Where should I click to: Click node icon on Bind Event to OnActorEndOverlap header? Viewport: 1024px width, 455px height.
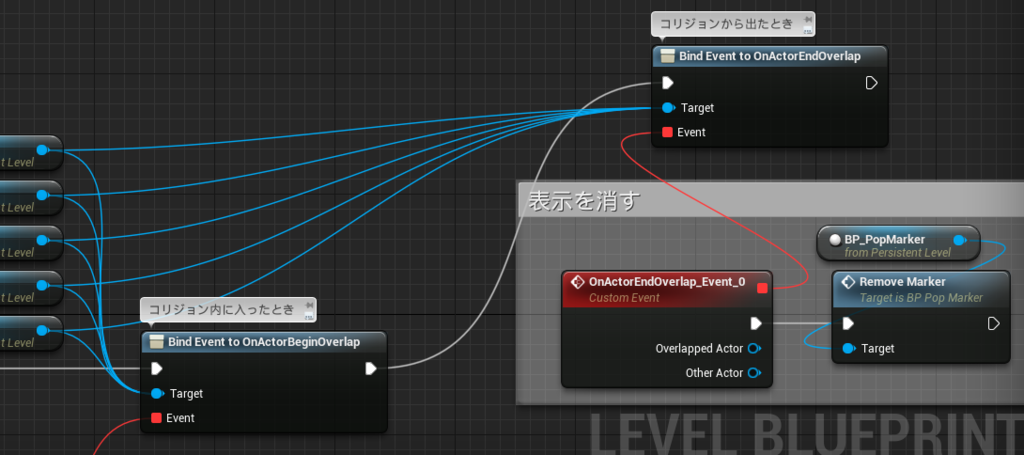click(x=668, y=57)
